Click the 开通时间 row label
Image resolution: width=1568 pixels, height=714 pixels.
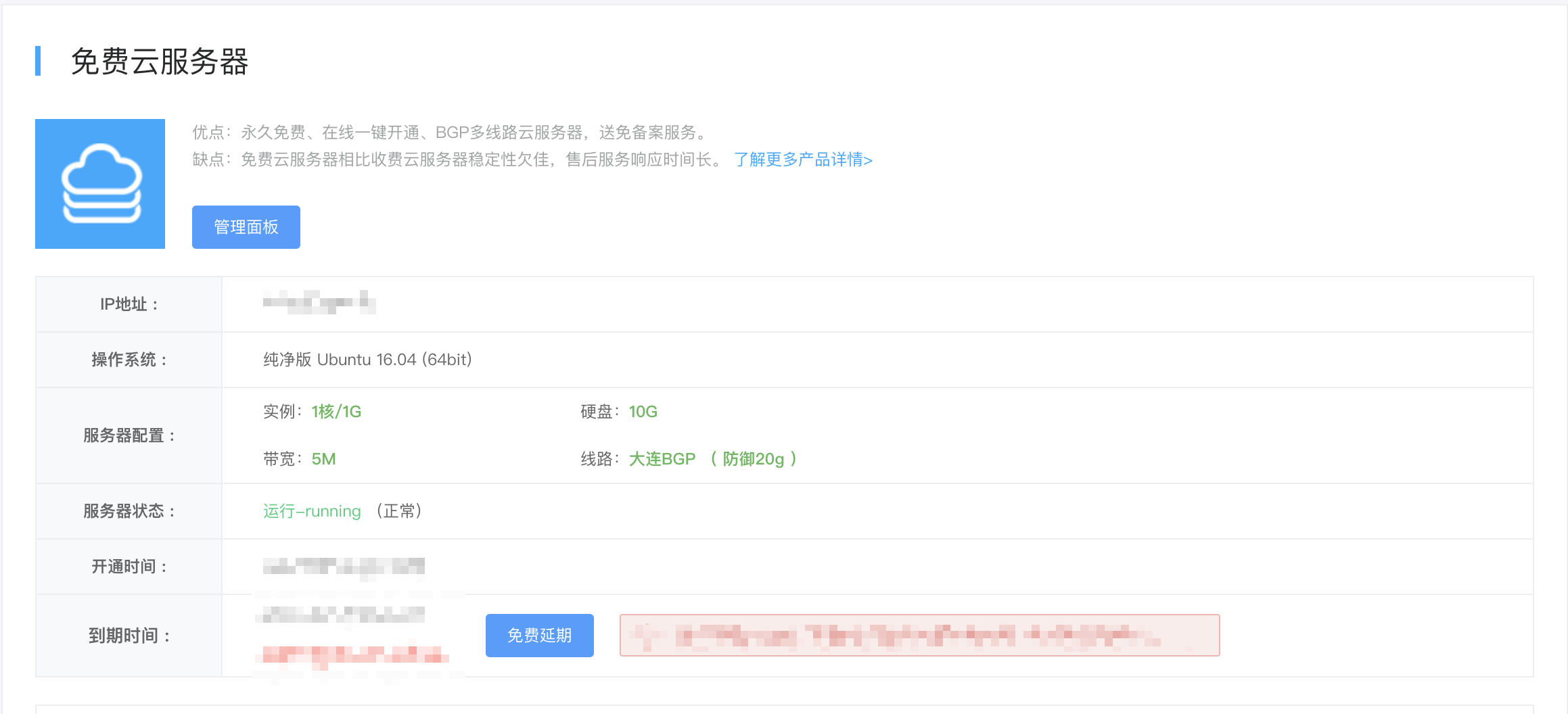(129, 567)
